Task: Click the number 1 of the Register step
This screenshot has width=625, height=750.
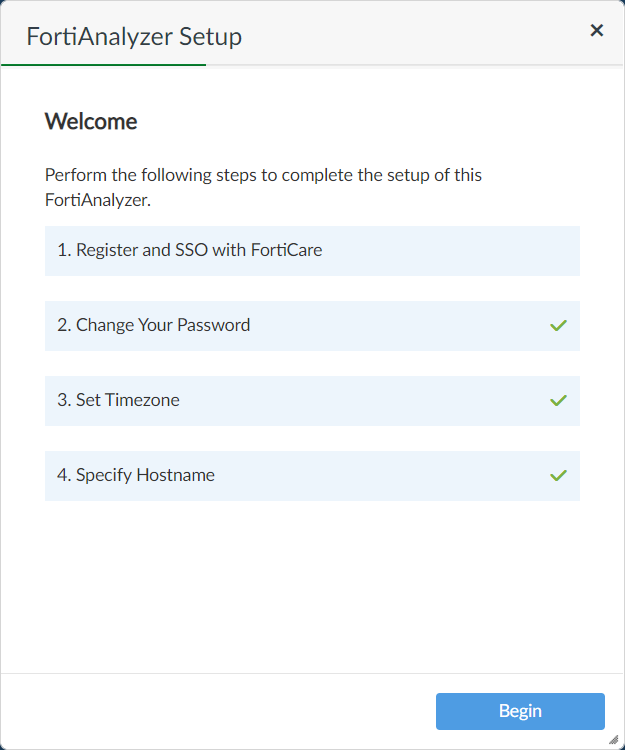Action: click(63, 250)
